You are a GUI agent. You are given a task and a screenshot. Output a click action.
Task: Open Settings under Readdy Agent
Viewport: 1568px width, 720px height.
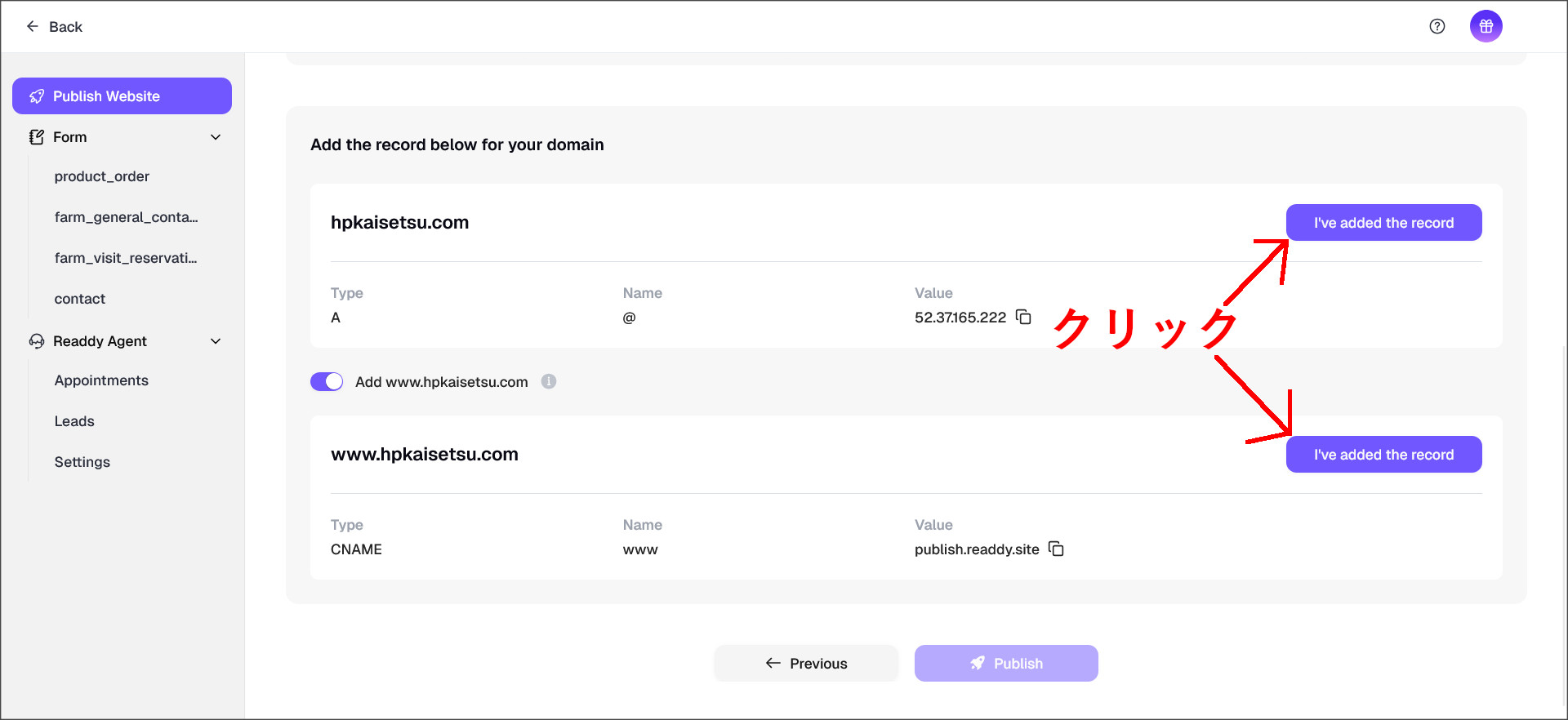[x=82, y=462]
